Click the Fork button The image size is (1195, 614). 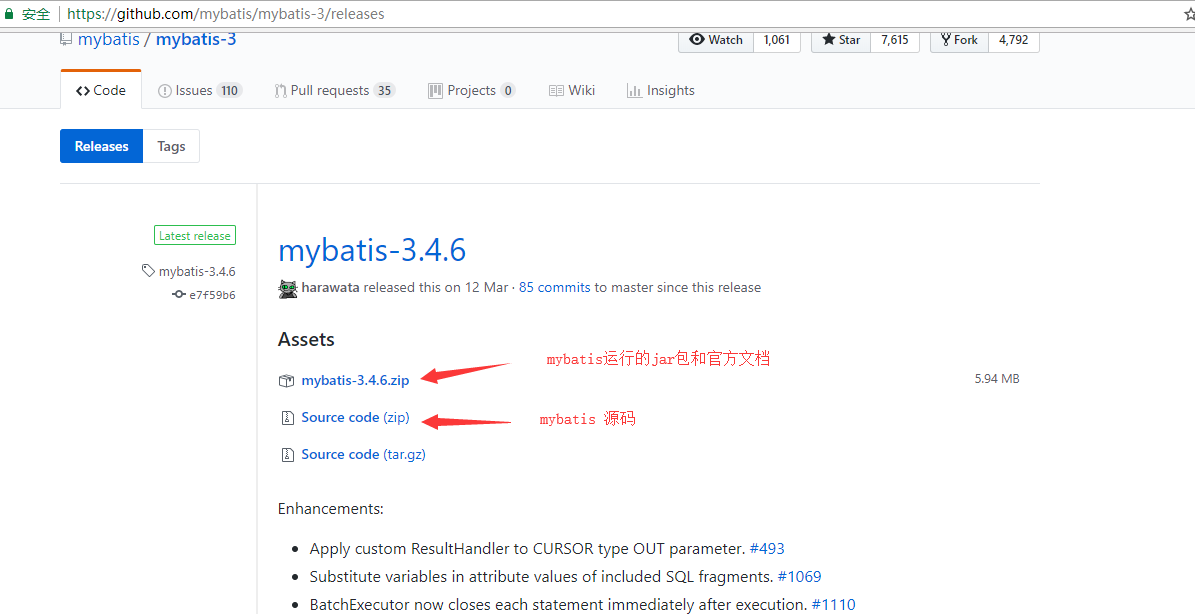pyautogui.click(x=960, y=40)
